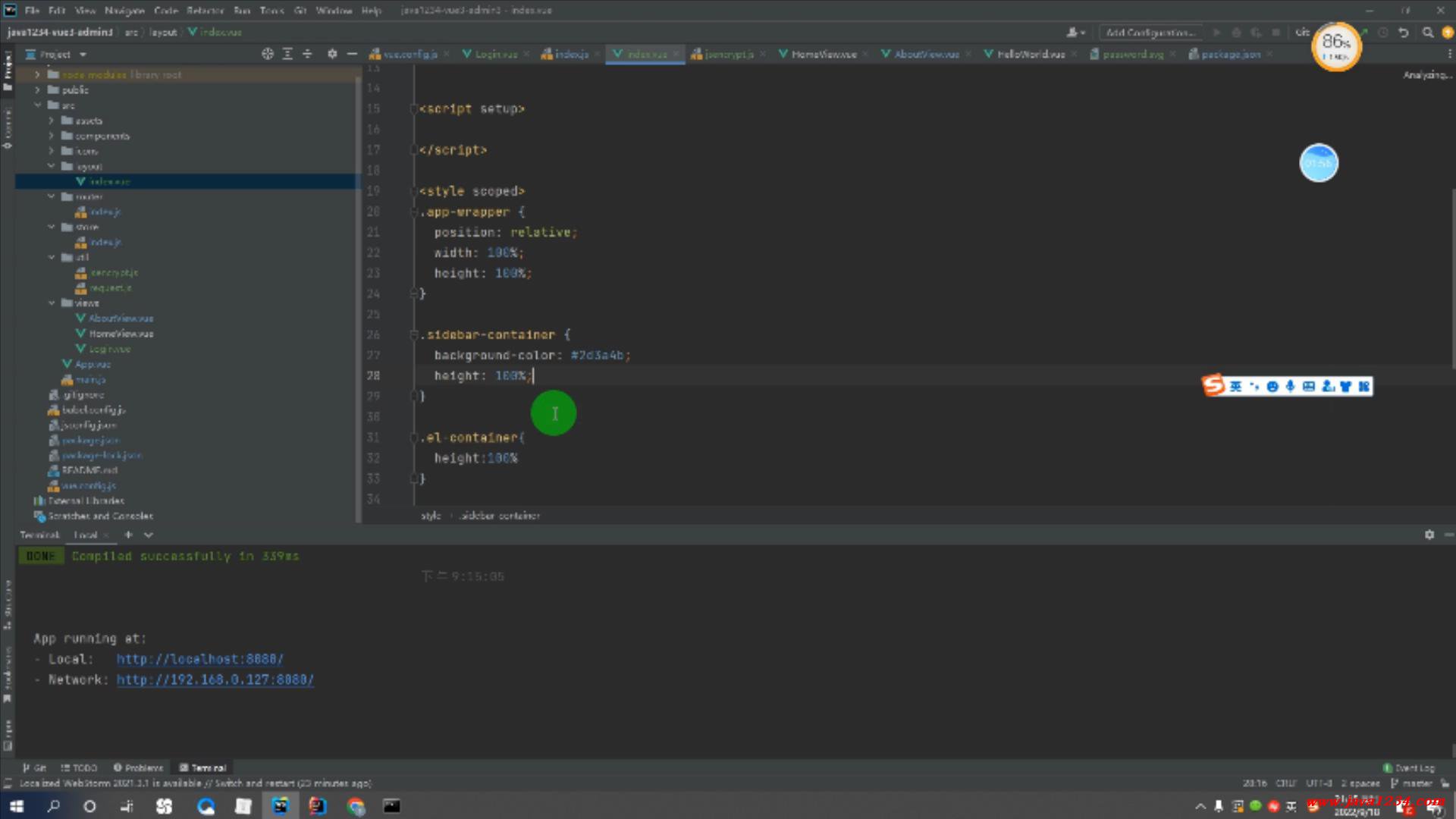This screenshot has height=819, width=1456.
Task: Collapse the style scoped fold marker
Action: (414, 191)
